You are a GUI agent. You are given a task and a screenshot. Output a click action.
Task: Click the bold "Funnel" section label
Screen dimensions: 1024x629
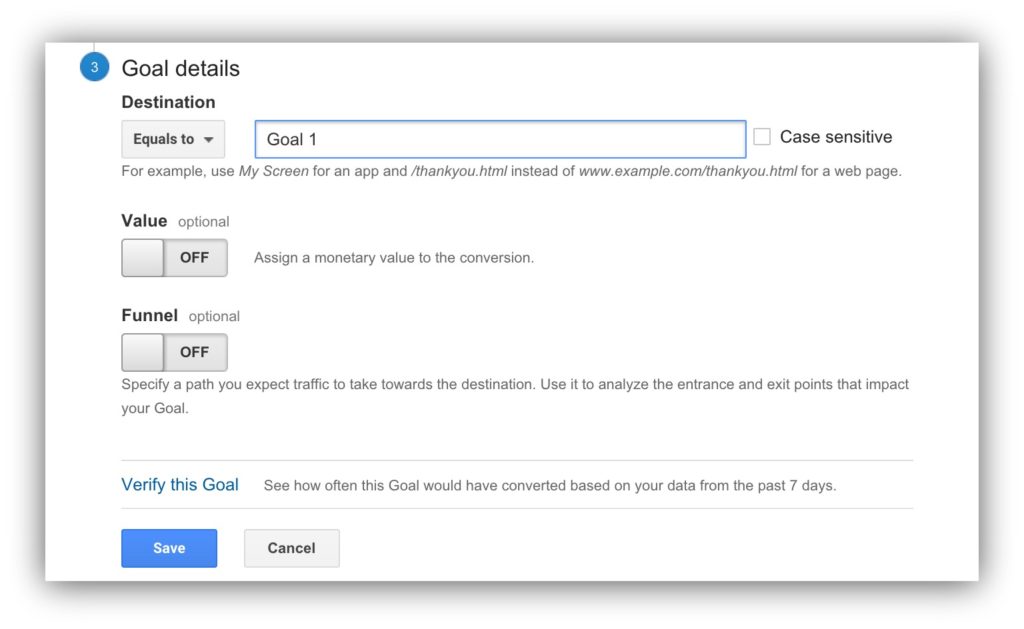(x=149, y=315)
